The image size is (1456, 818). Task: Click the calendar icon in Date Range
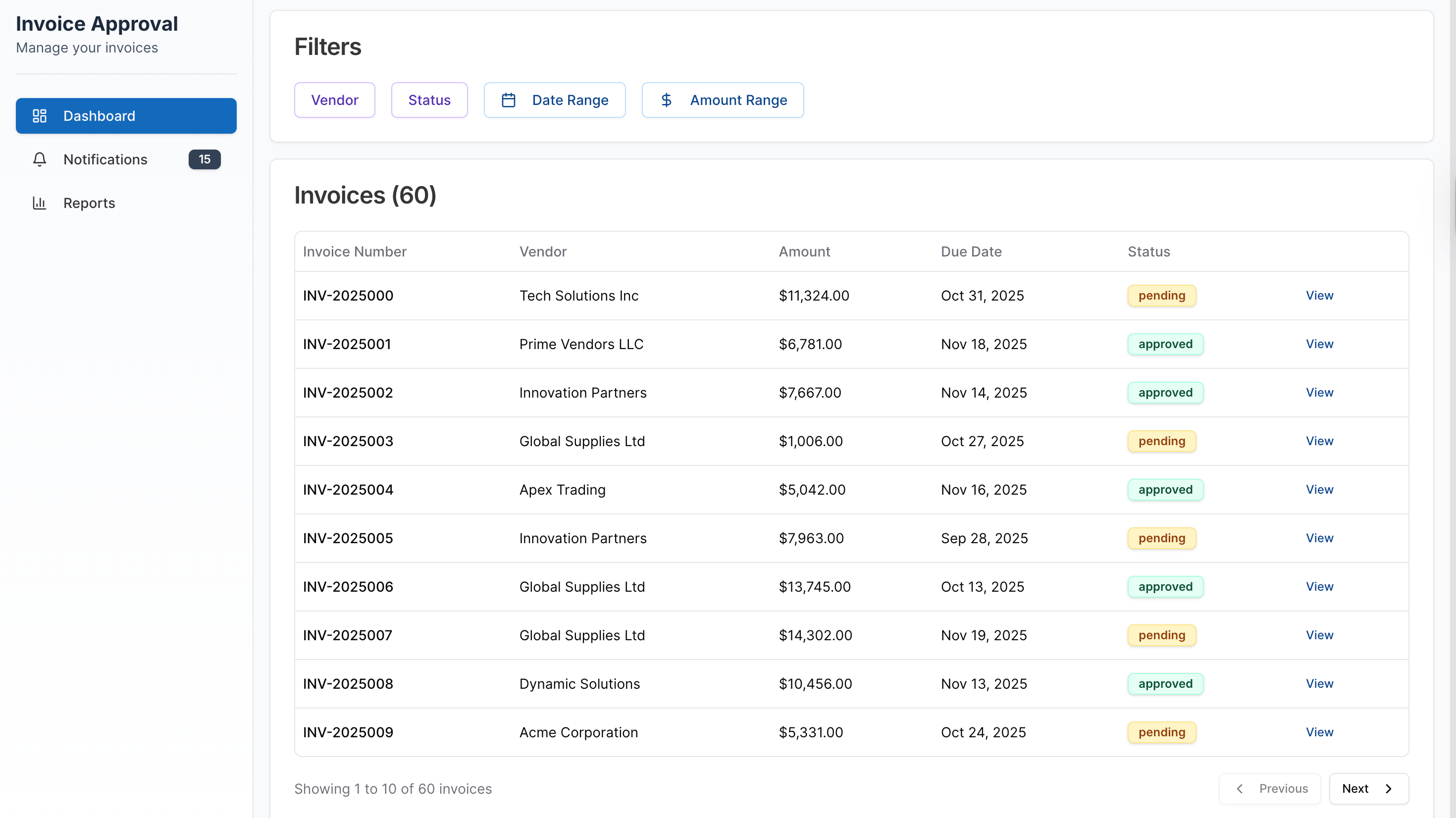pyautogui.click(x=508, y=100)
